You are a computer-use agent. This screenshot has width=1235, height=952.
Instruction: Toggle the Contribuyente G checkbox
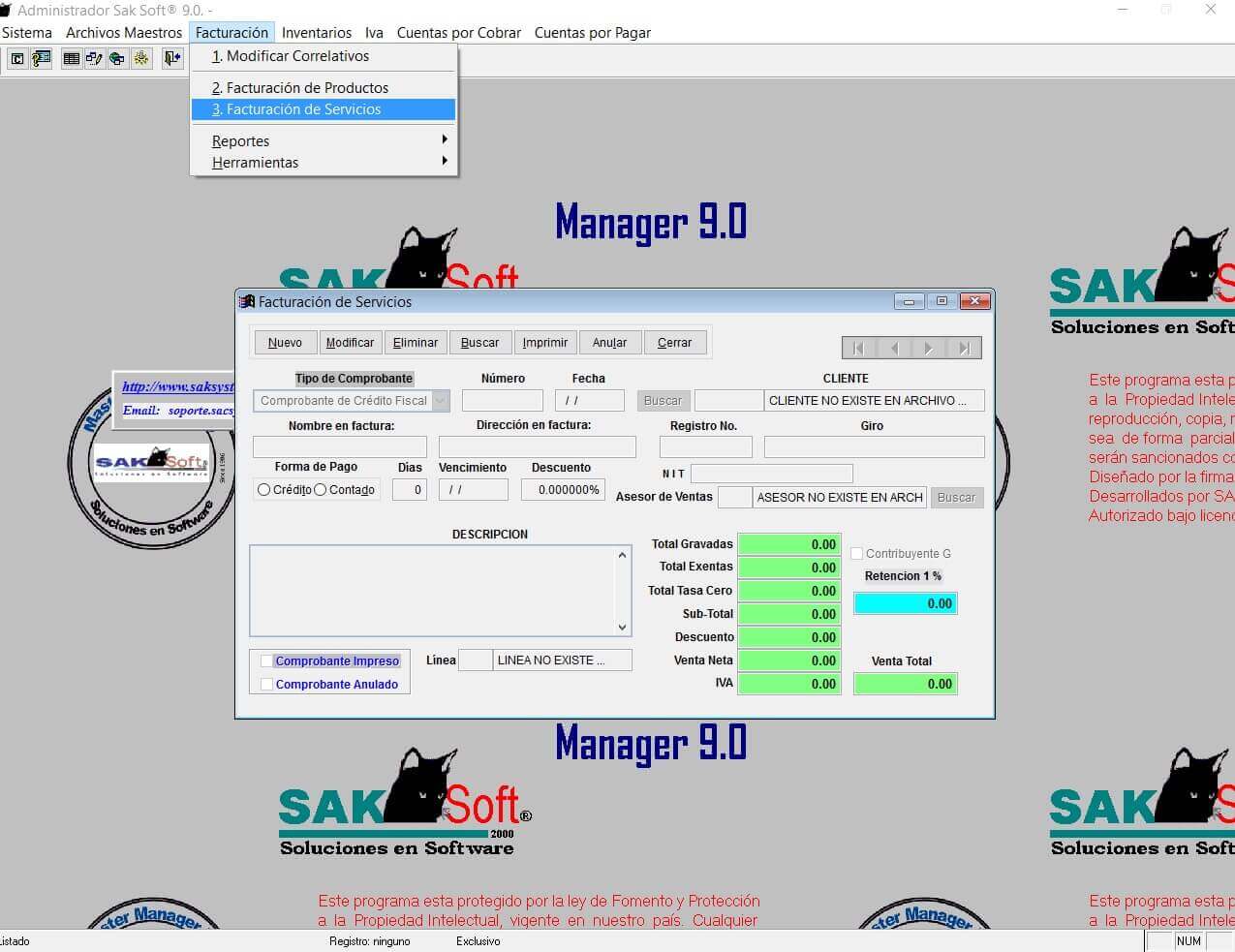(856, 553)
